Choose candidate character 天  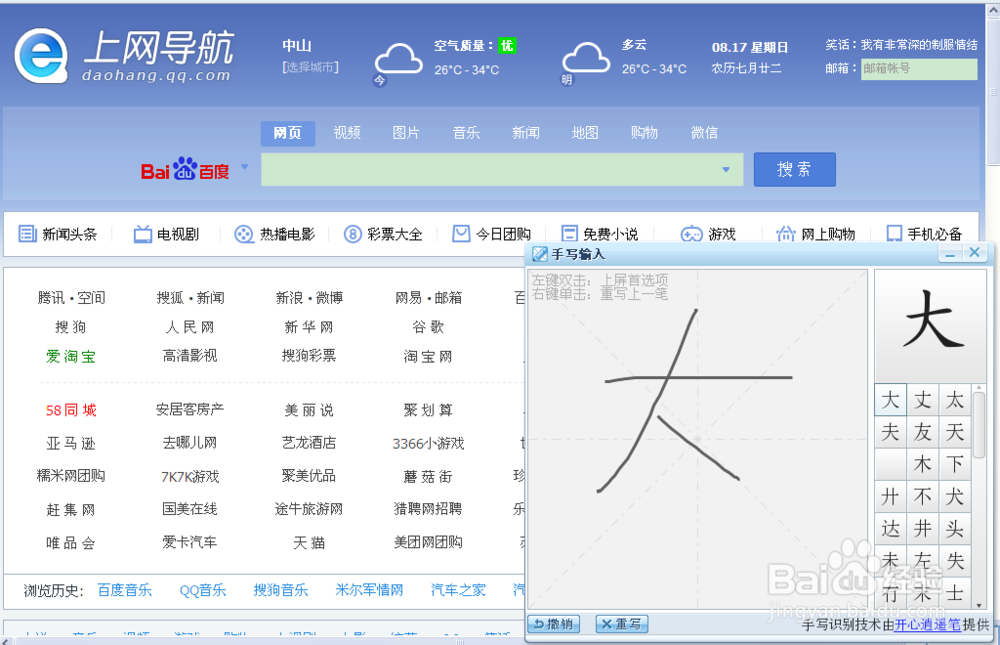click(x=955, y=433)
